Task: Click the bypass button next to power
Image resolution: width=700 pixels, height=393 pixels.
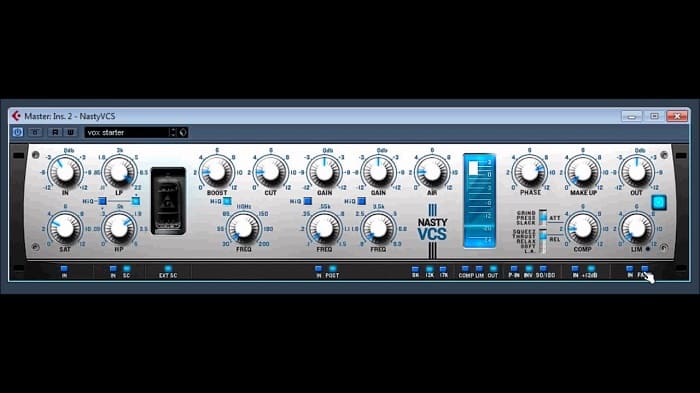Action: (35, 132)
